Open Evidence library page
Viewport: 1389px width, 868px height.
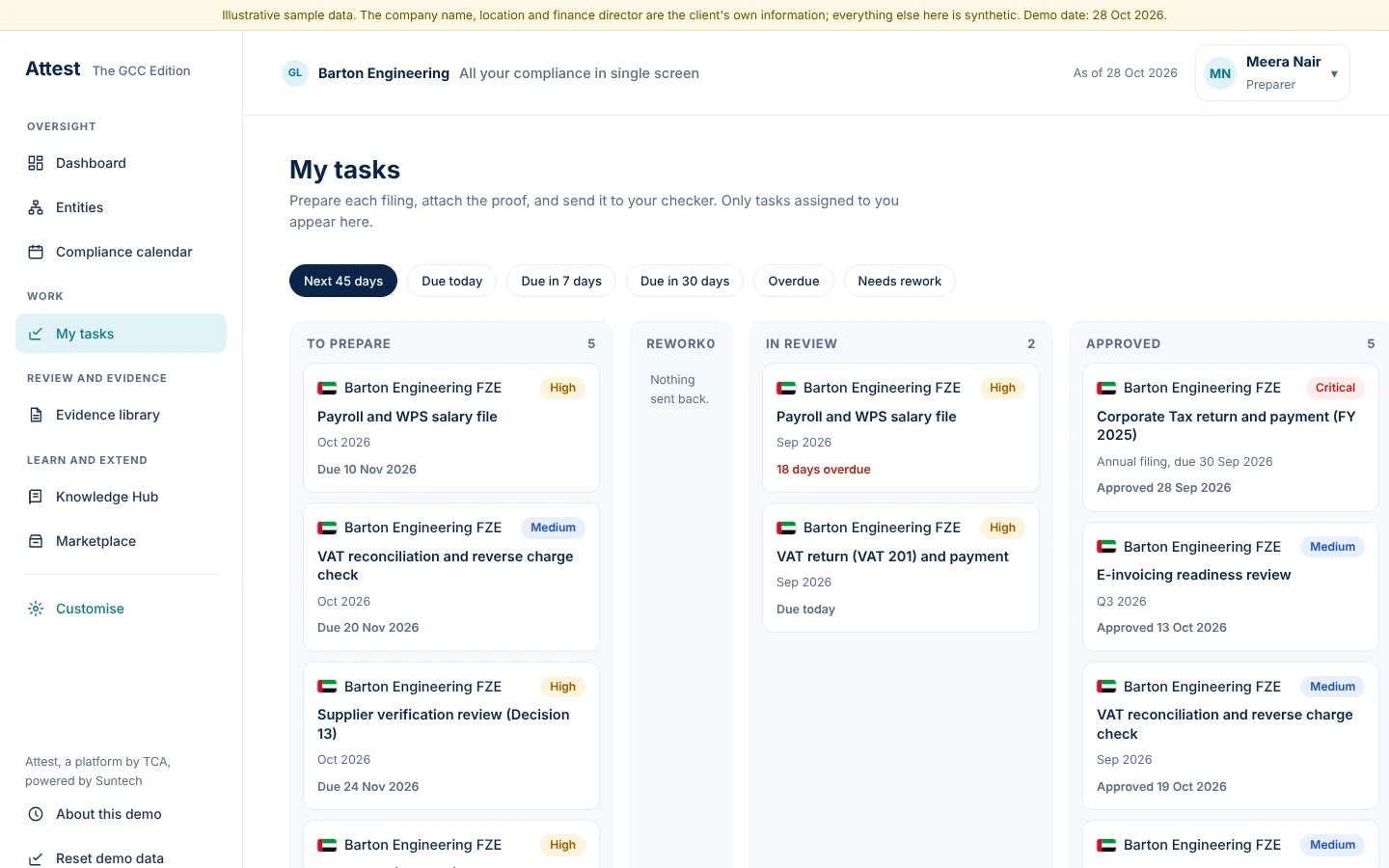(x=122, y=415)
